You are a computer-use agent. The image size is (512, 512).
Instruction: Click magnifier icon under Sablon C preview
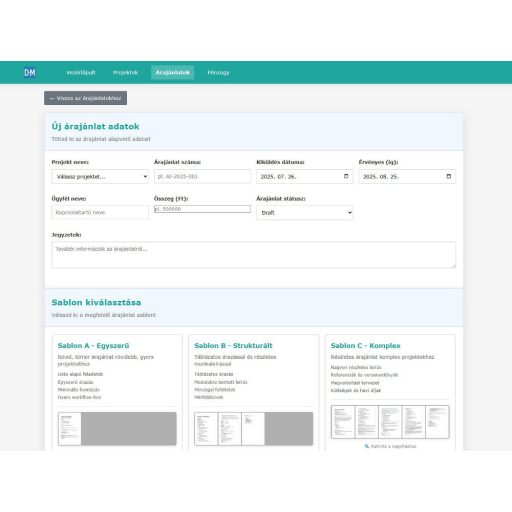coord(367,446)
